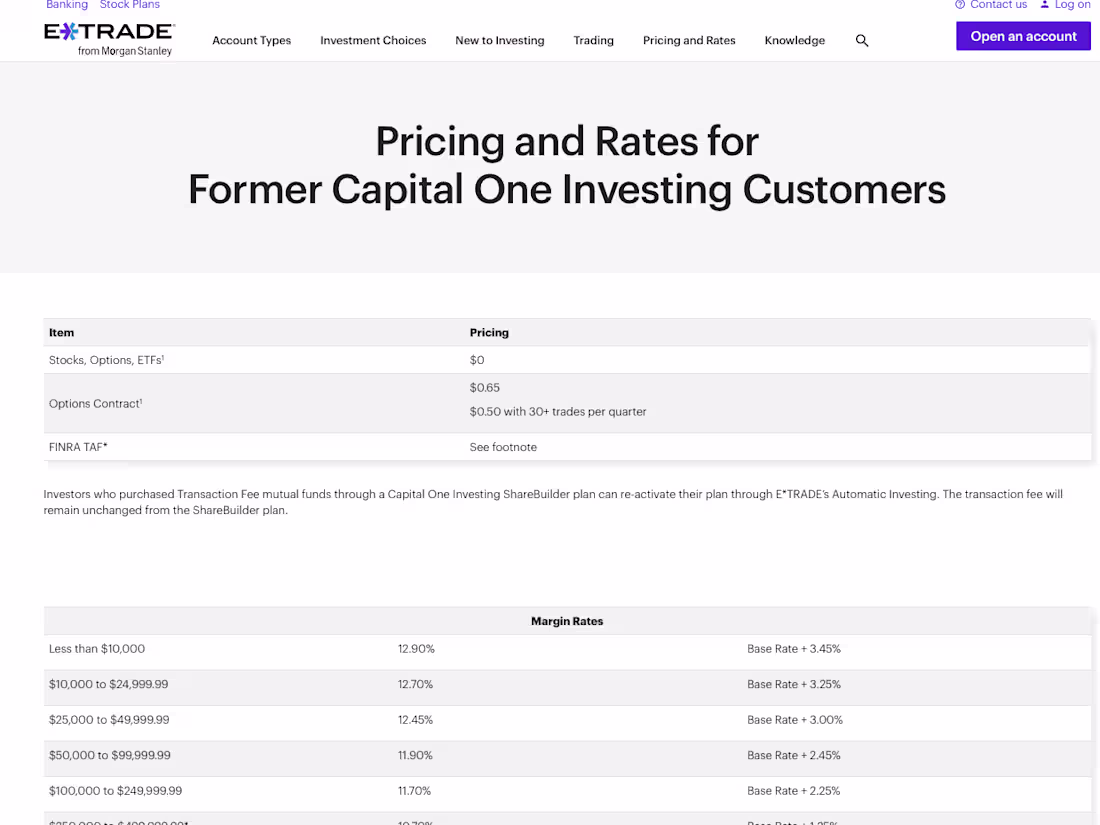Open the Account Types menu

tap(251, 41)
